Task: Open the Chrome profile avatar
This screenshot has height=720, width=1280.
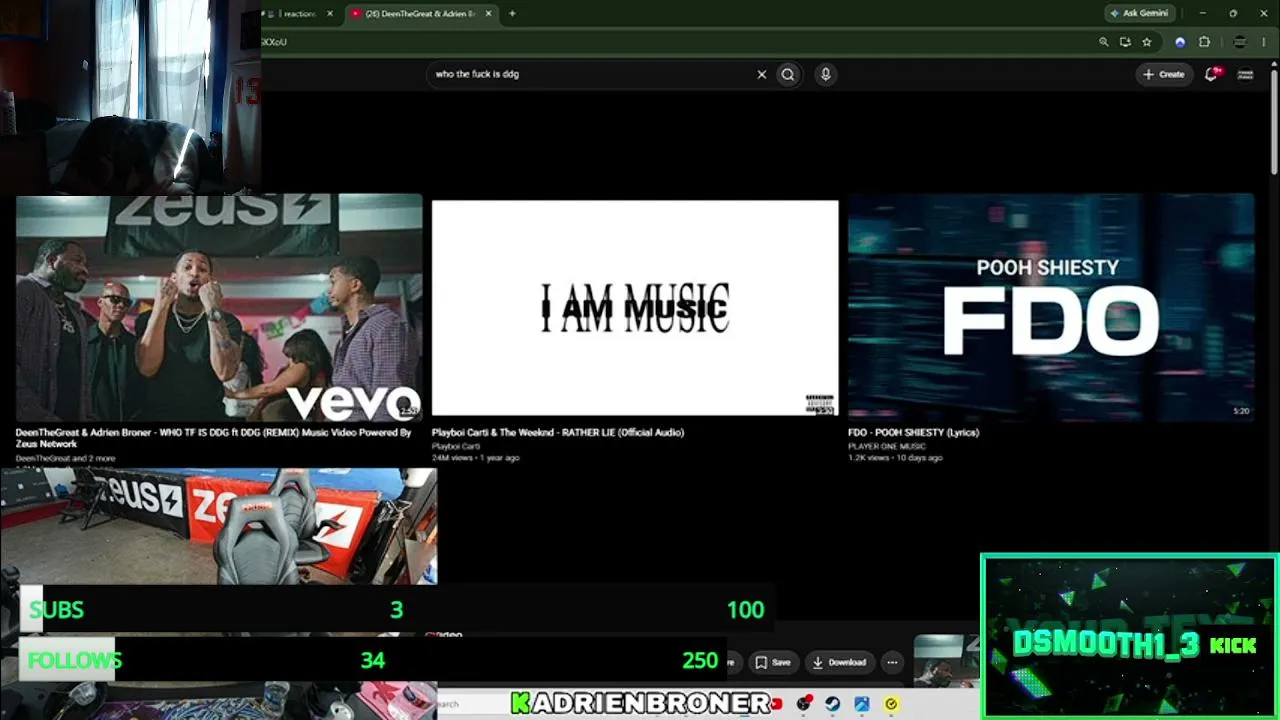Action: [1240, 42]
